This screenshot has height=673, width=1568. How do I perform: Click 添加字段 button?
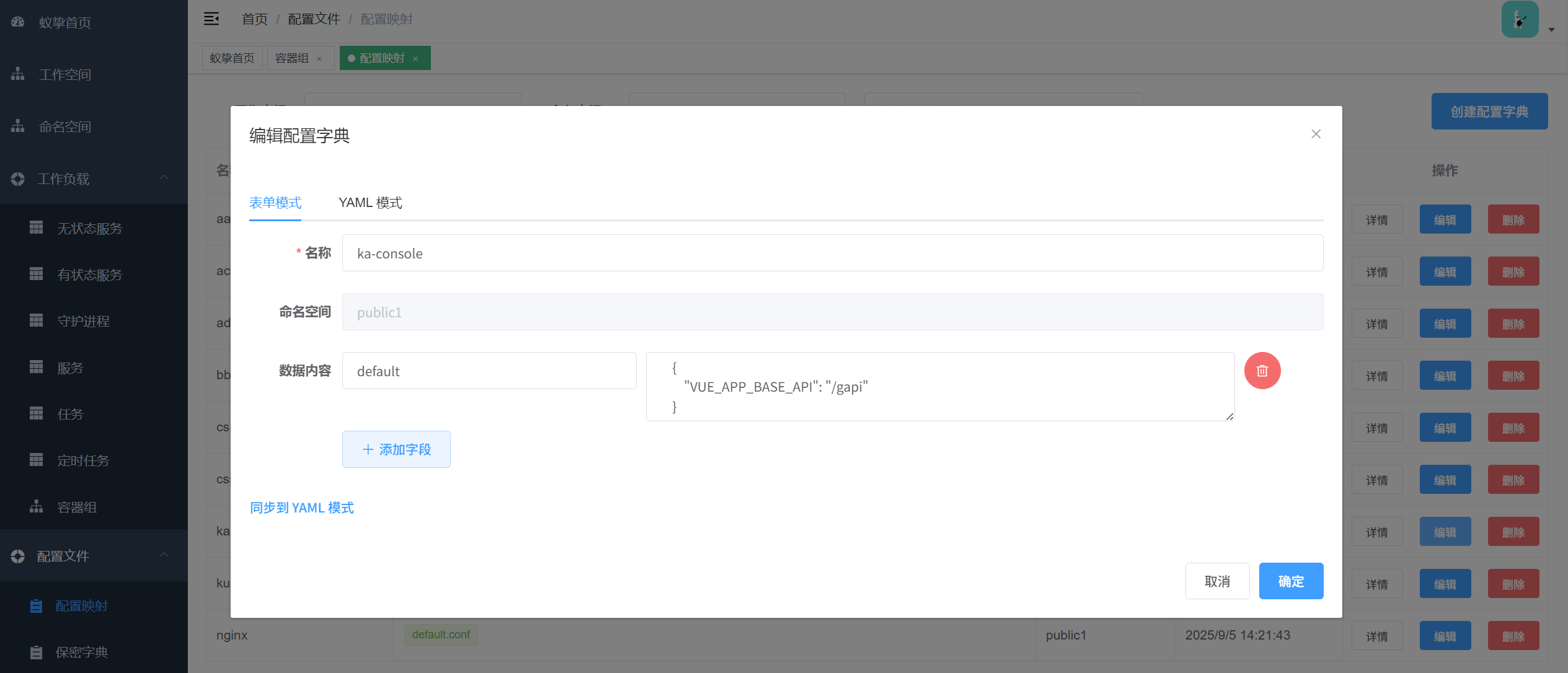[396, 449]
